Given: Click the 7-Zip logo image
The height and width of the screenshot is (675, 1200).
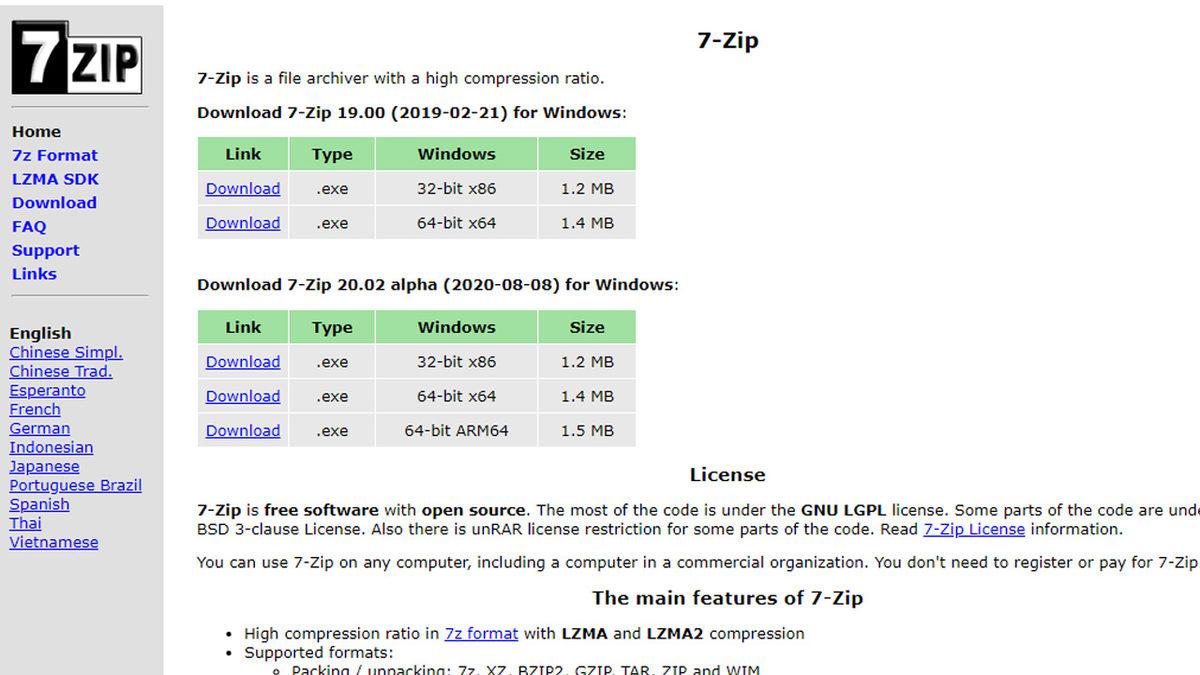Looking at the screenshot, I should tap(77, 58).
